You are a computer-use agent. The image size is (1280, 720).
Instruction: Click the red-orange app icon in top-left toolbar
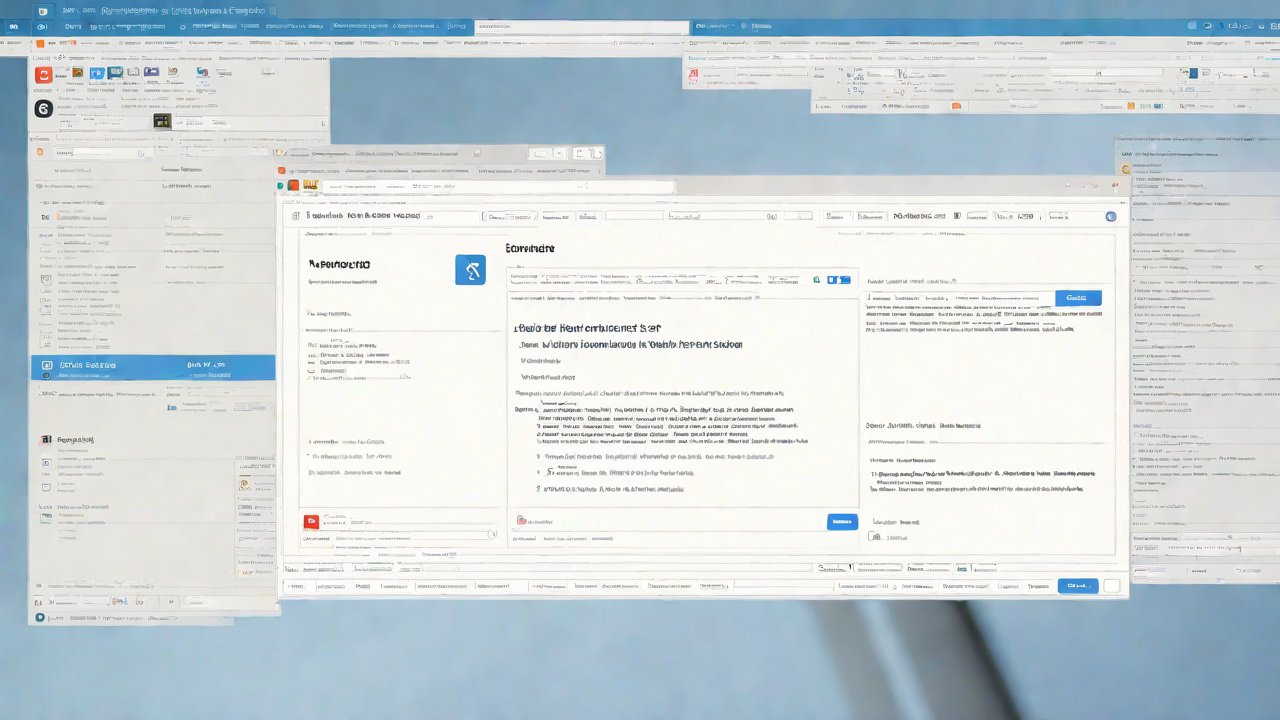43,75
